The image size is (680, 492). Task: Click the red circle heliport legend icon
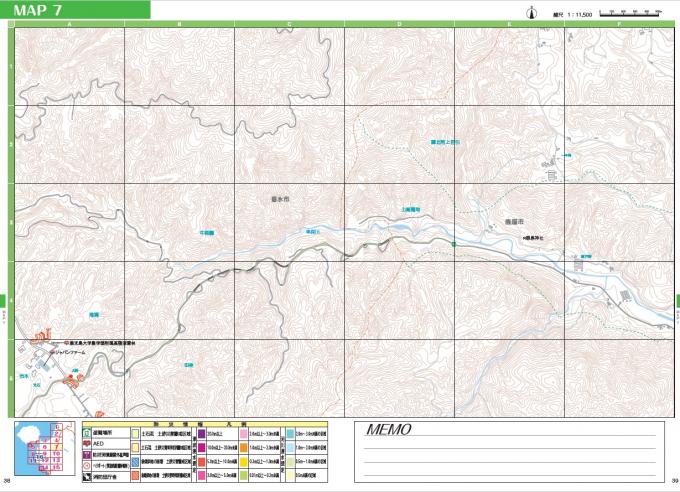[x=87, y=466]
